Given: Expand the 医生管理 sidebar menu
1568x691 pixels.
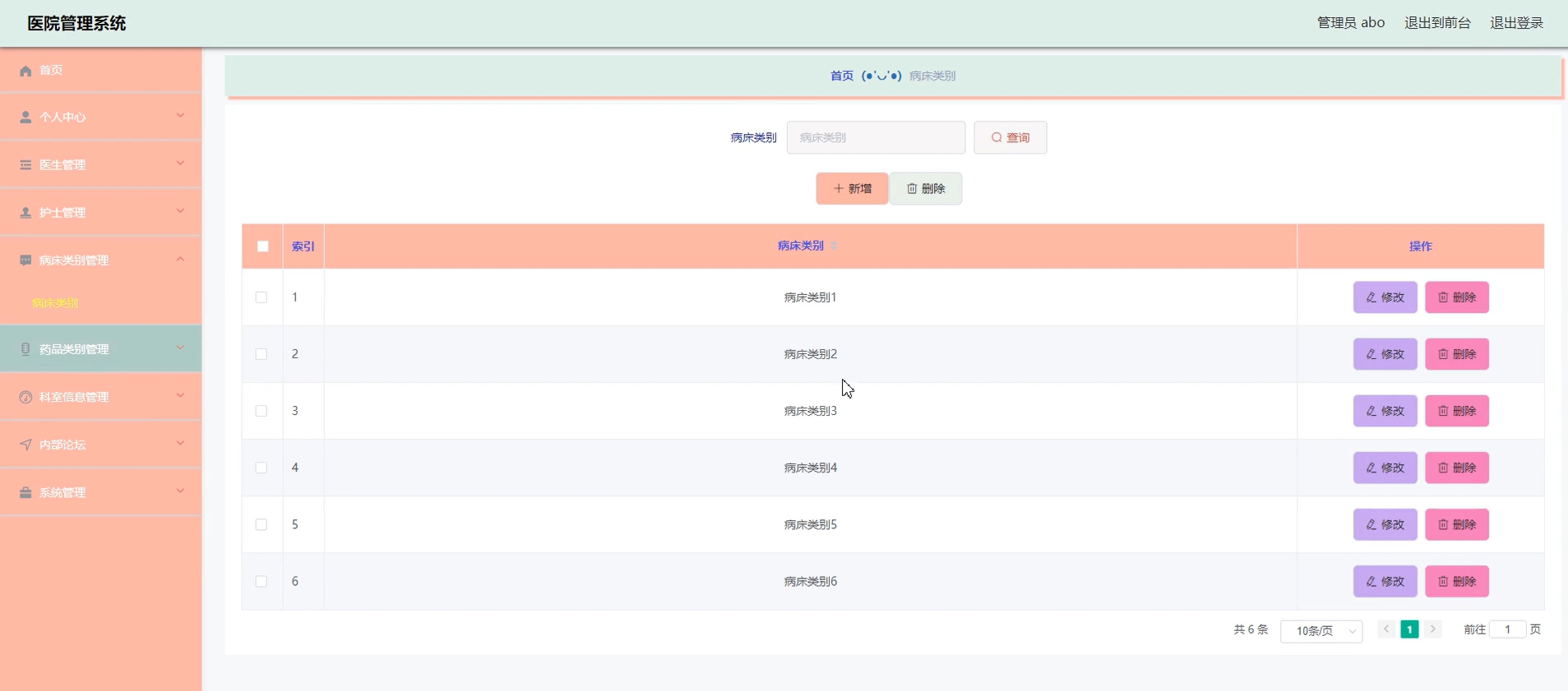Looking at the screenshot, I should tap(100, 165).
